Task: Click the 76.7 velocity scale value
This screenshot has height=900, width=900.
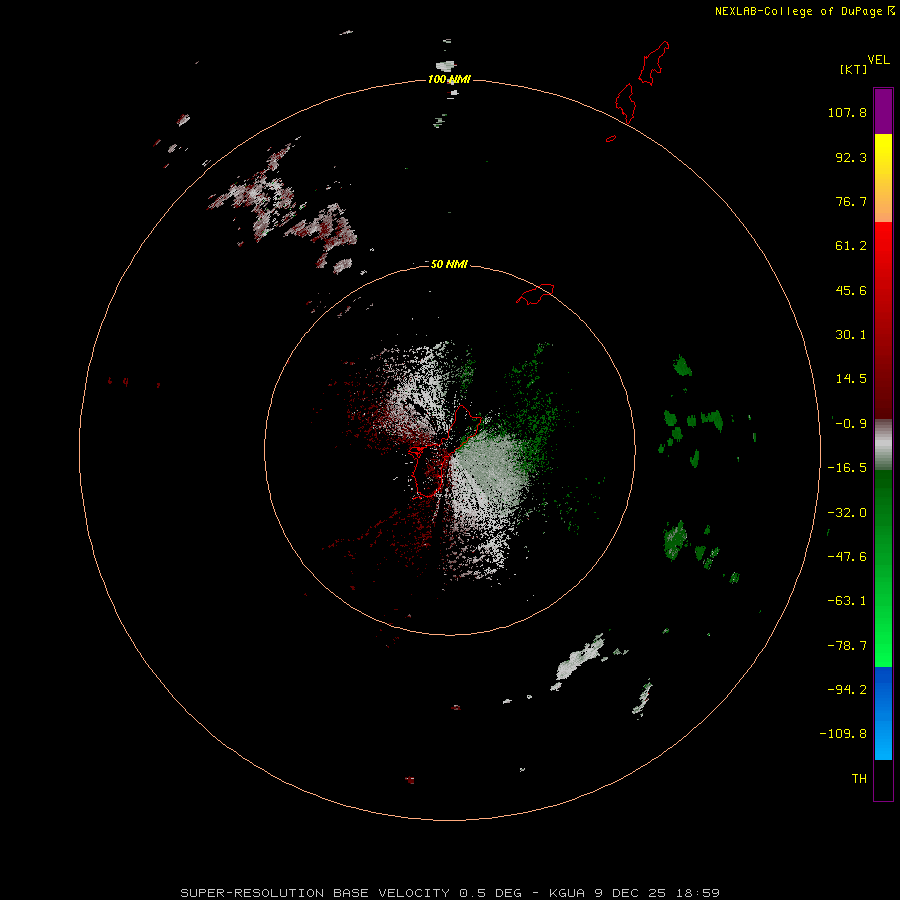Action: (x=851, y=201)
